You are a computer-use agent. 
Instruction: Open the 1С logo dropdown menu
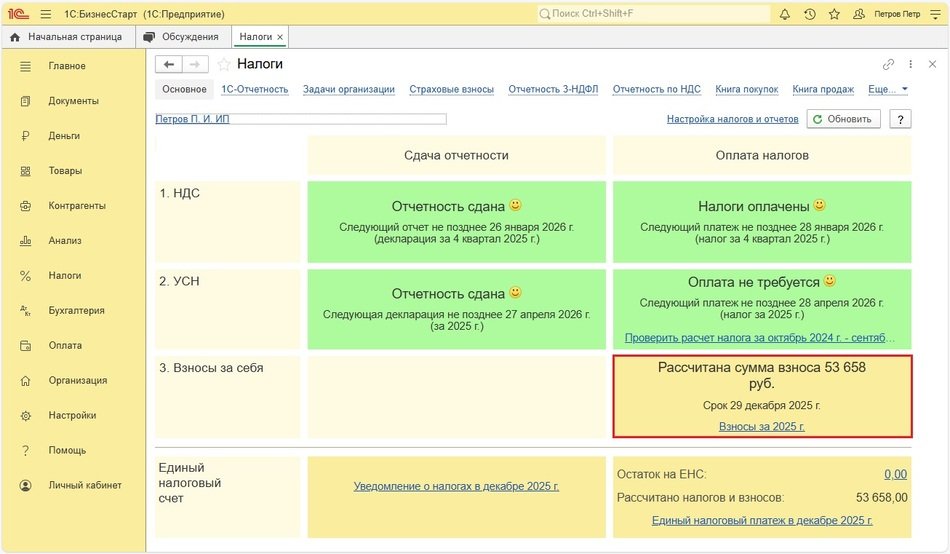point(19,14)
